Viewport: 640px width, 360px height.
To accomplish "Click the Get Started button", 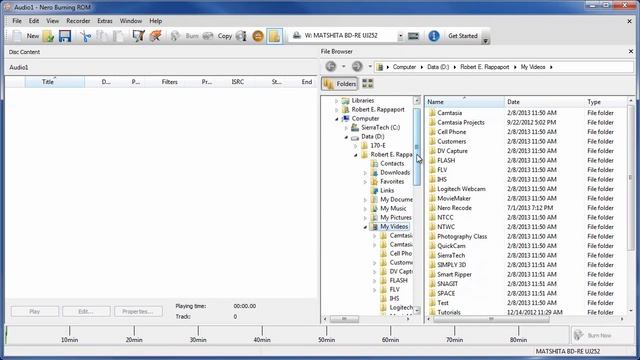I will click(x=463, y=36).
